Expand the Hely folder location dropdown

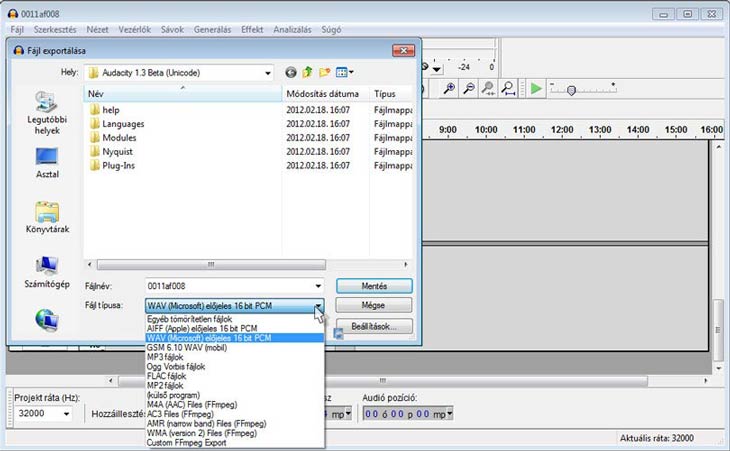267,72
